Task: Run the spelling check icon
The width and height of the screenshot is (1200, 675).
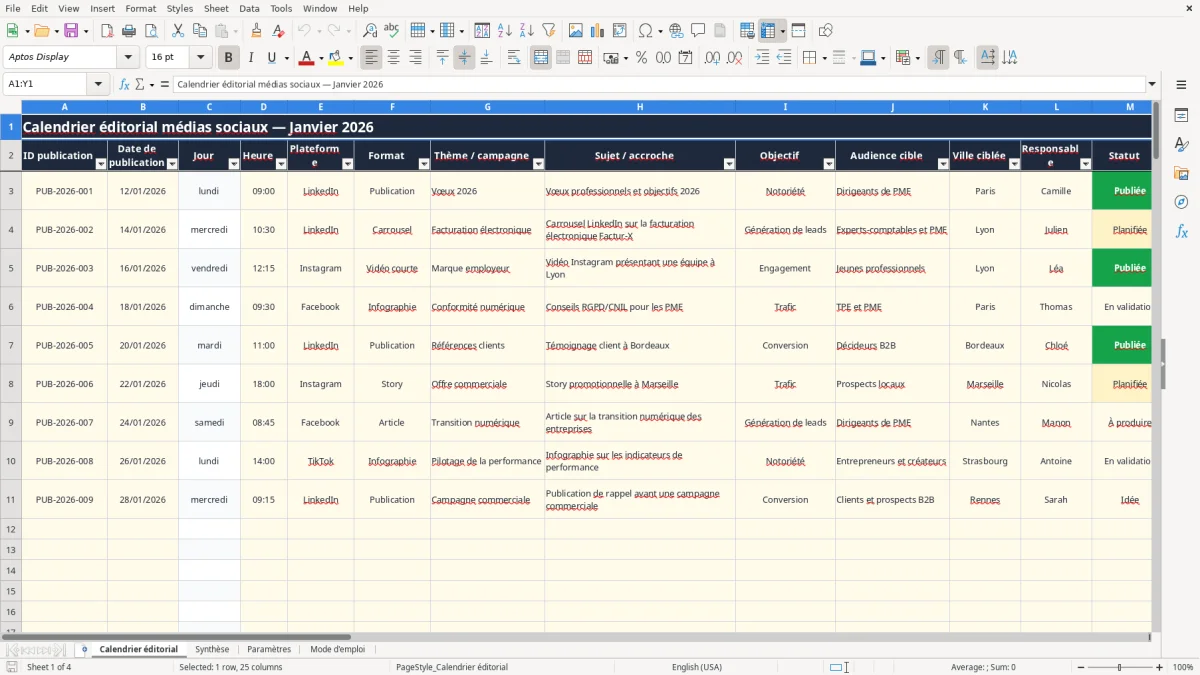Action: tap(392, 31)
